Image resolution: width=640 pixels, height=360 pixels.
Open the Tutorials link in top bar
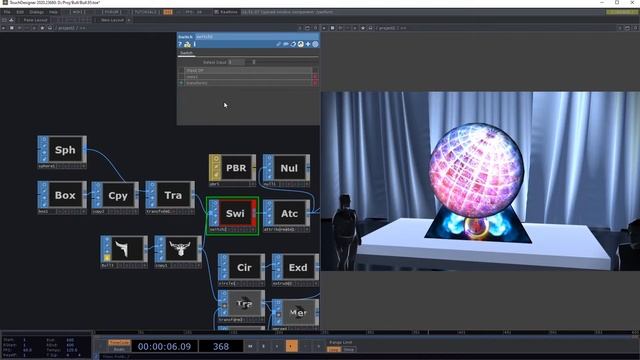tap(147, 12)
